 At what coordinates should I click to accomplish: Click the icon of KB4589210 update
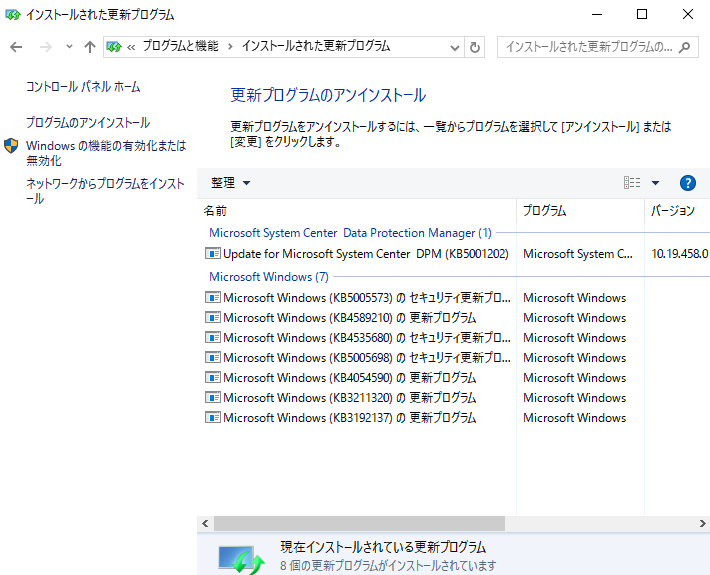pos(212,317)
